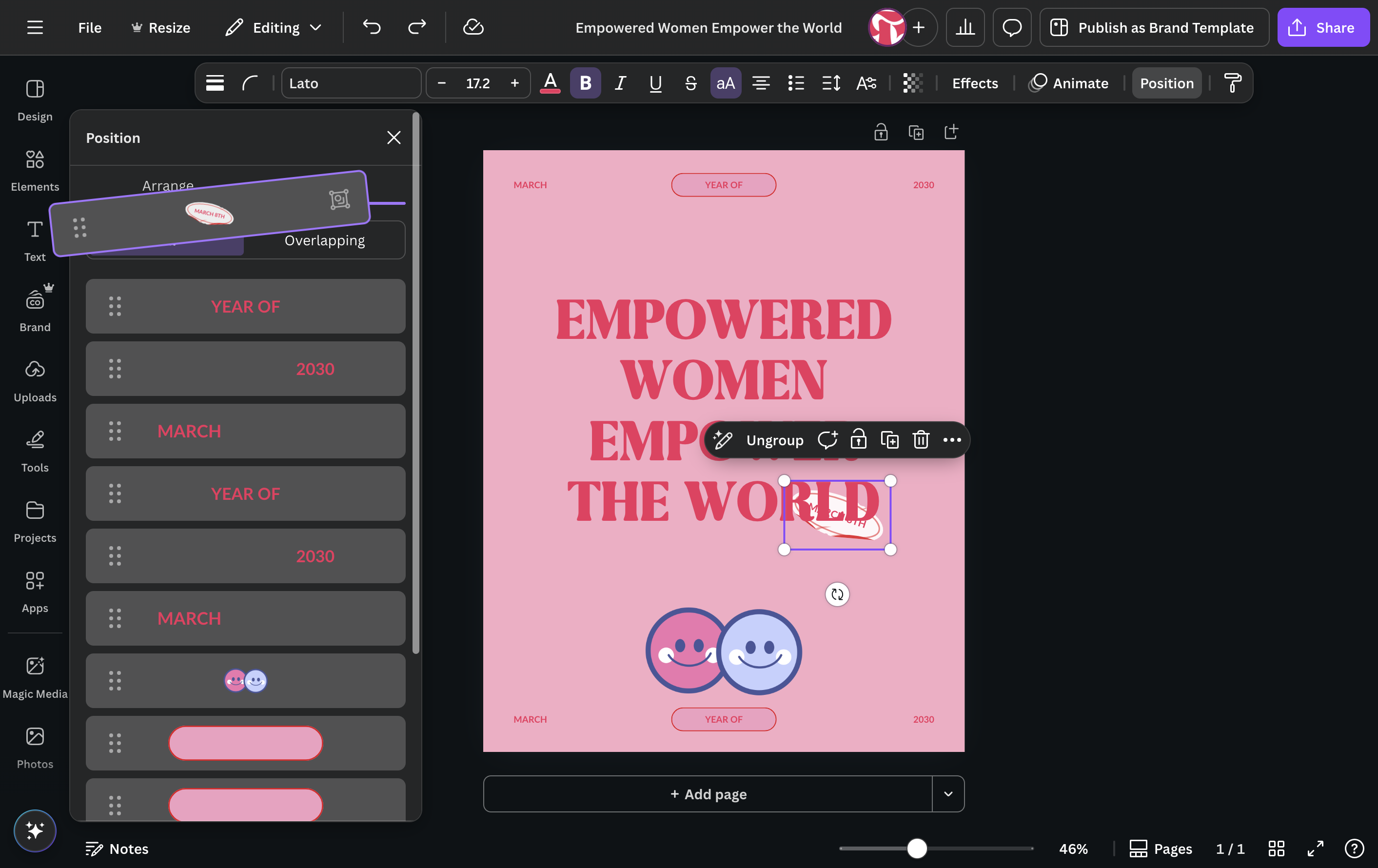Toggle bulleted list
This screenshot has height=868, width=1378.
pos(796,83)
